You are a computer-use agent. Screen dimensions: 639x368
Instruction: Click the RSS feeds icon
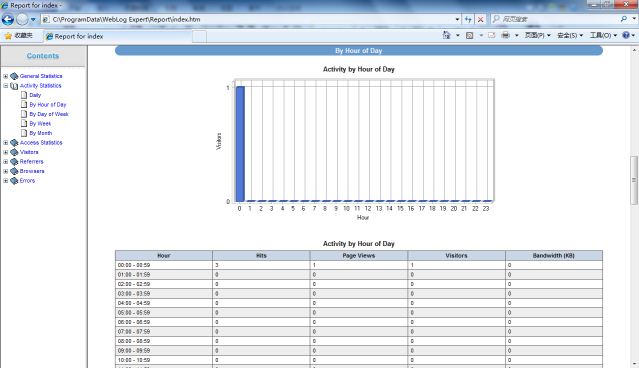pyautogui.click(x=469, y=35)
